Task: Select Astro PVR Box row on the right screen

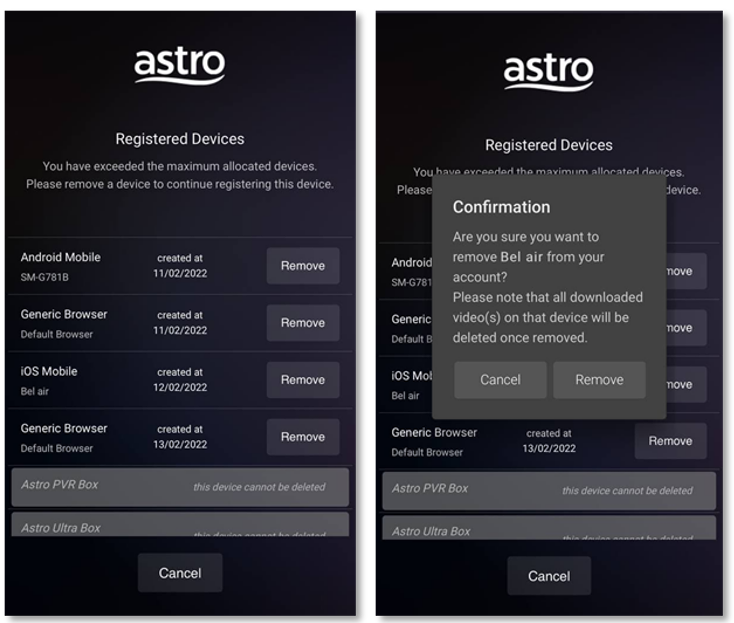Action: click(x=549, y=491)
